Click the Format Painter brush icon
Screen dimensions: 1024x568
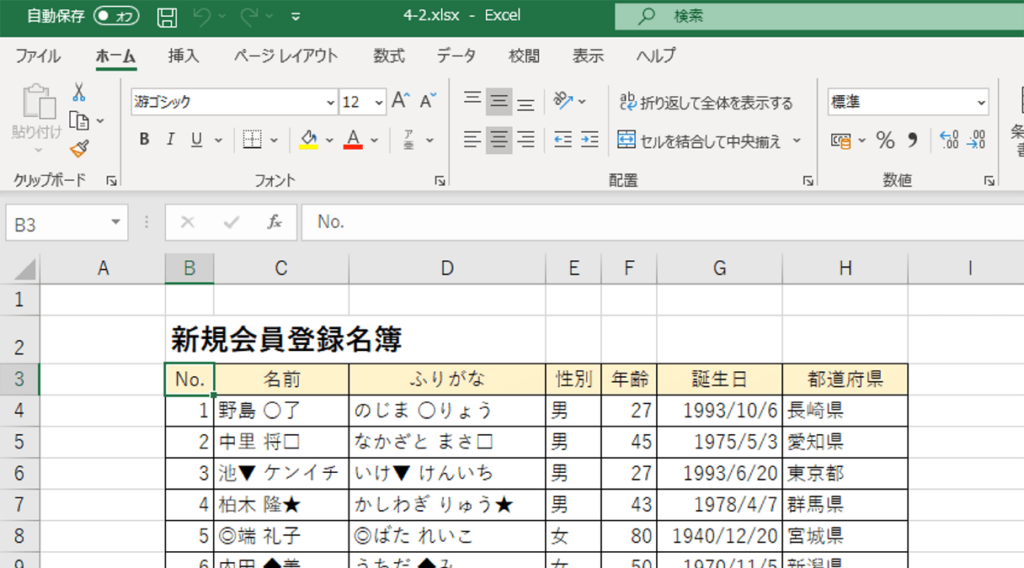[80, 149]
